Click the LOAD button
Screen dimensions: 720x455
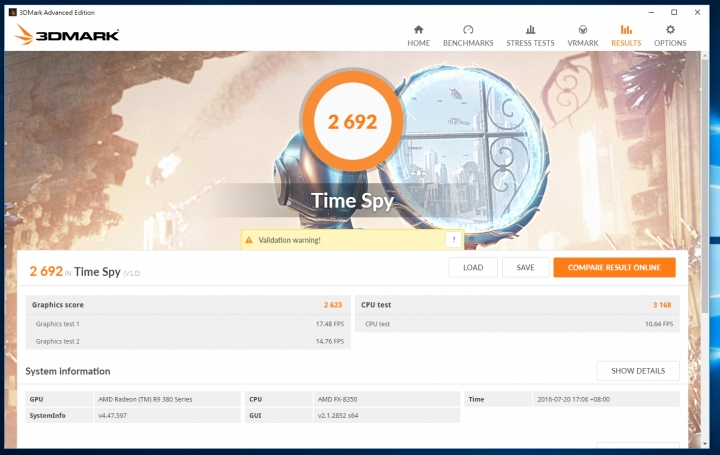pos(473,268)
